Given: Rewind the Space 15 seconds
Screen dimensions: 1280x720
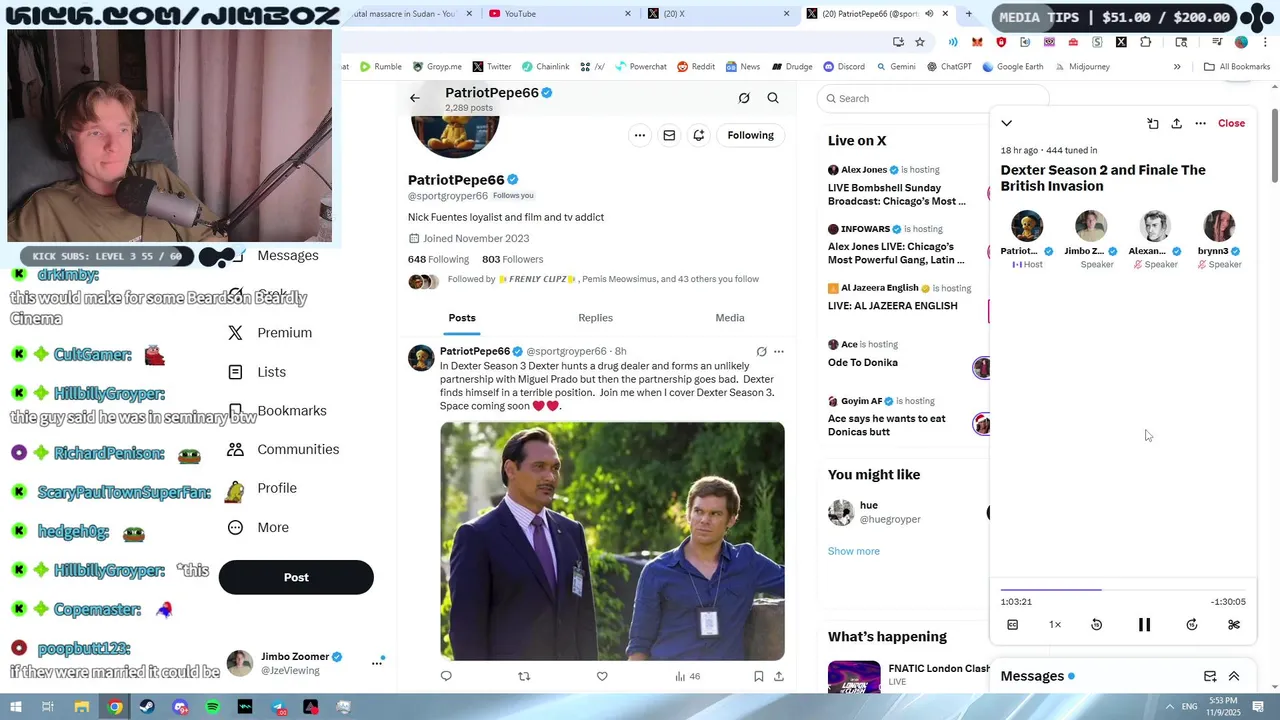Looking at the screenshot, I should 1096,625.
